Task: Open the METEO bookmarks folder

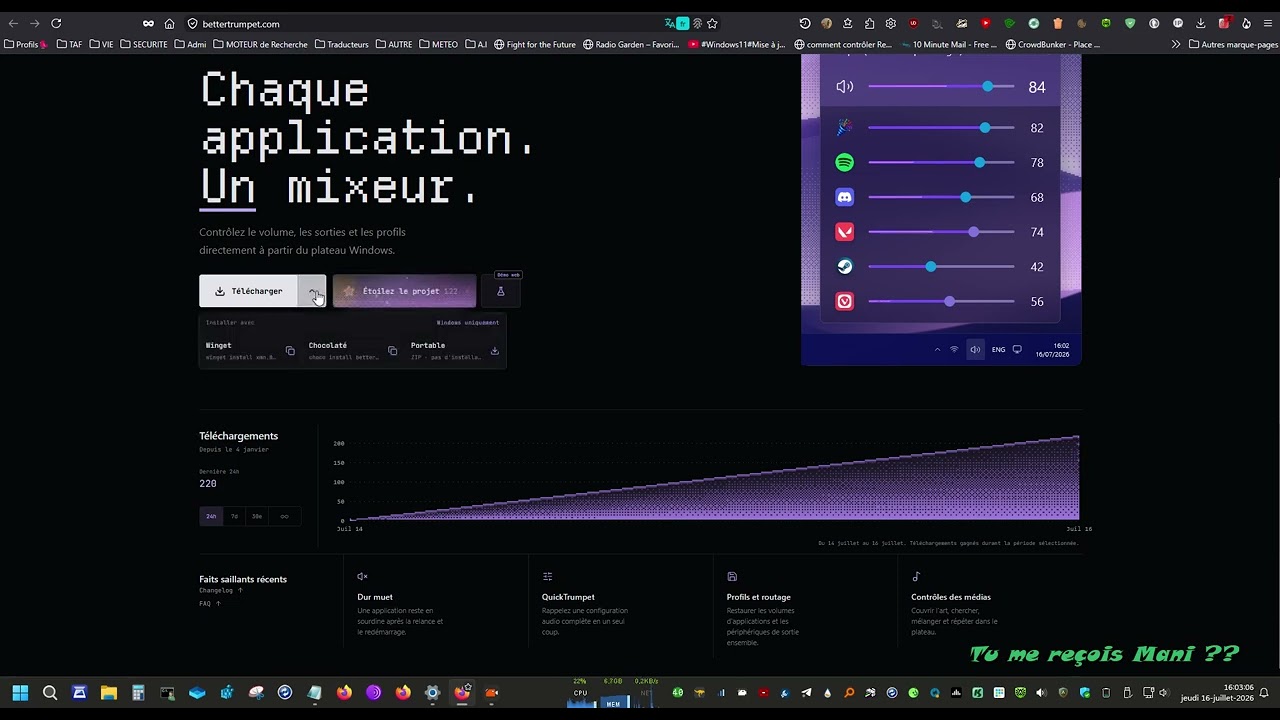Action: (x=438, y=44)
